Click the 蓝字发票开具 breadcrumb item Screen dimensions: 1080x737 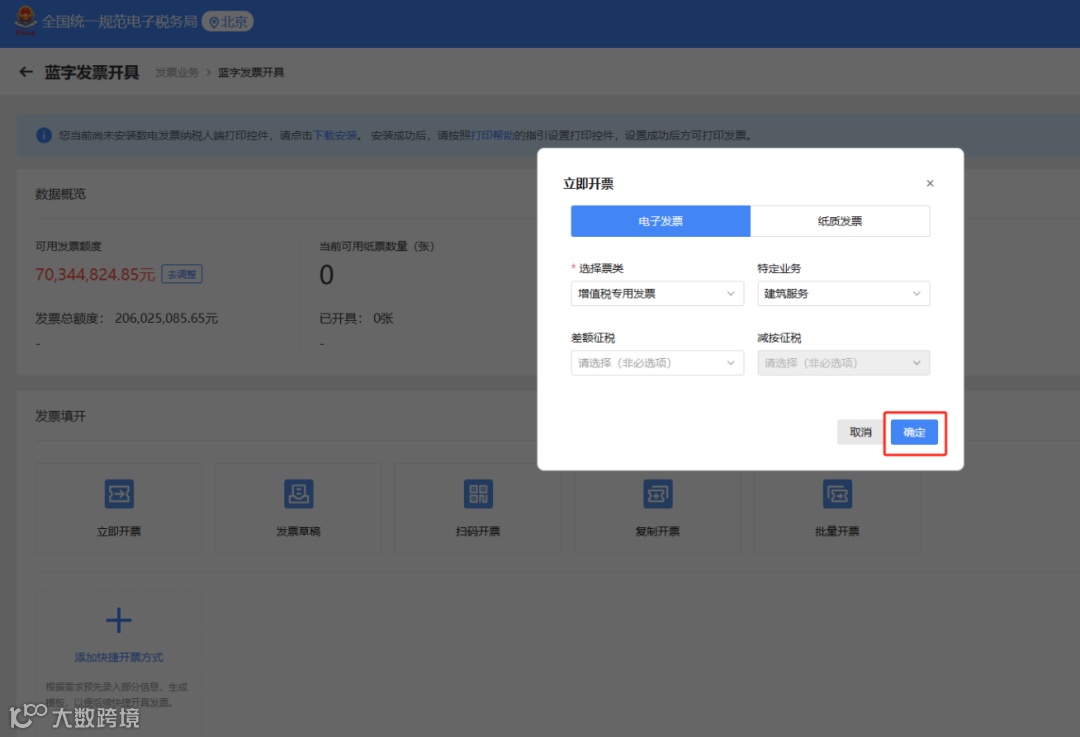[251, 72]
